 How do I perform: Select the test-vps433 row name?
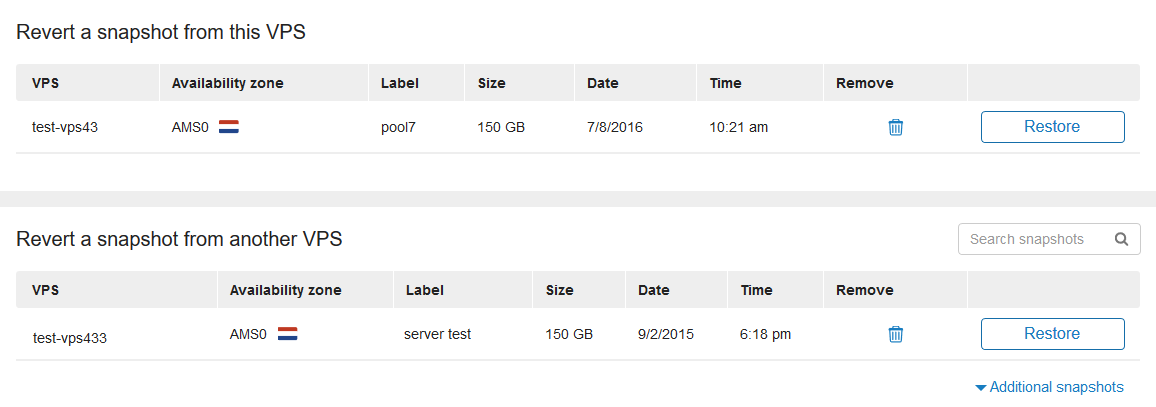70,338
